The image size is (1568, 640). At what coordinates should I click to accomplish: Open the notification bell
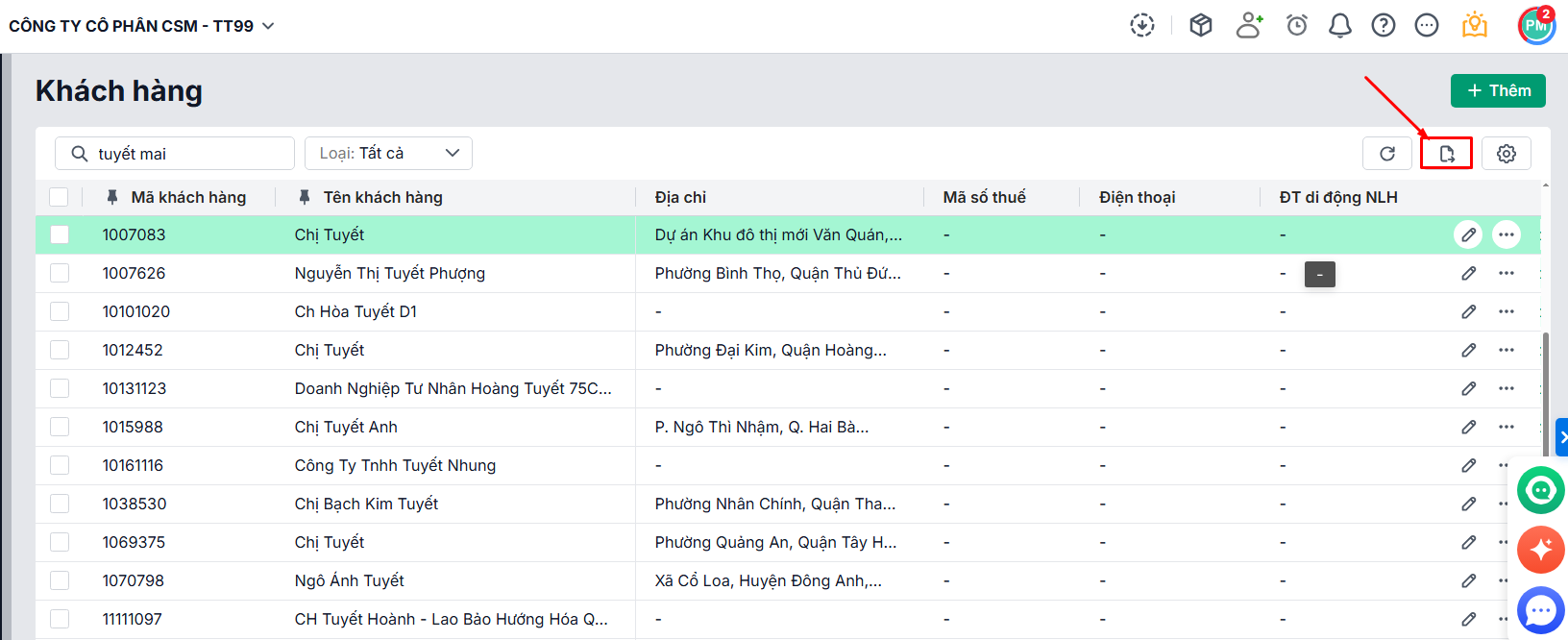click(1339, 26)
